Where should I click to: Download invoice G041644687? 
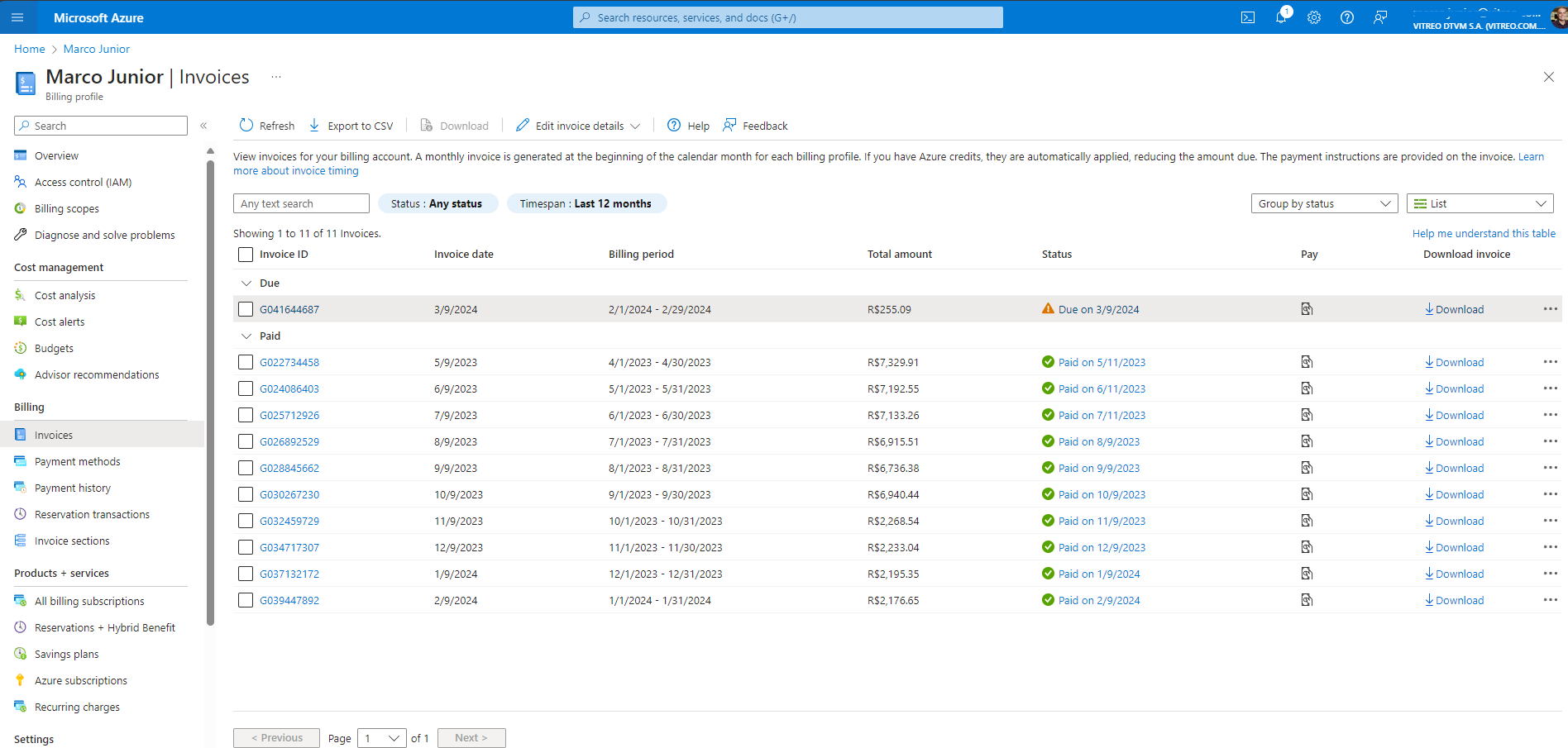tap(1454, 309)
